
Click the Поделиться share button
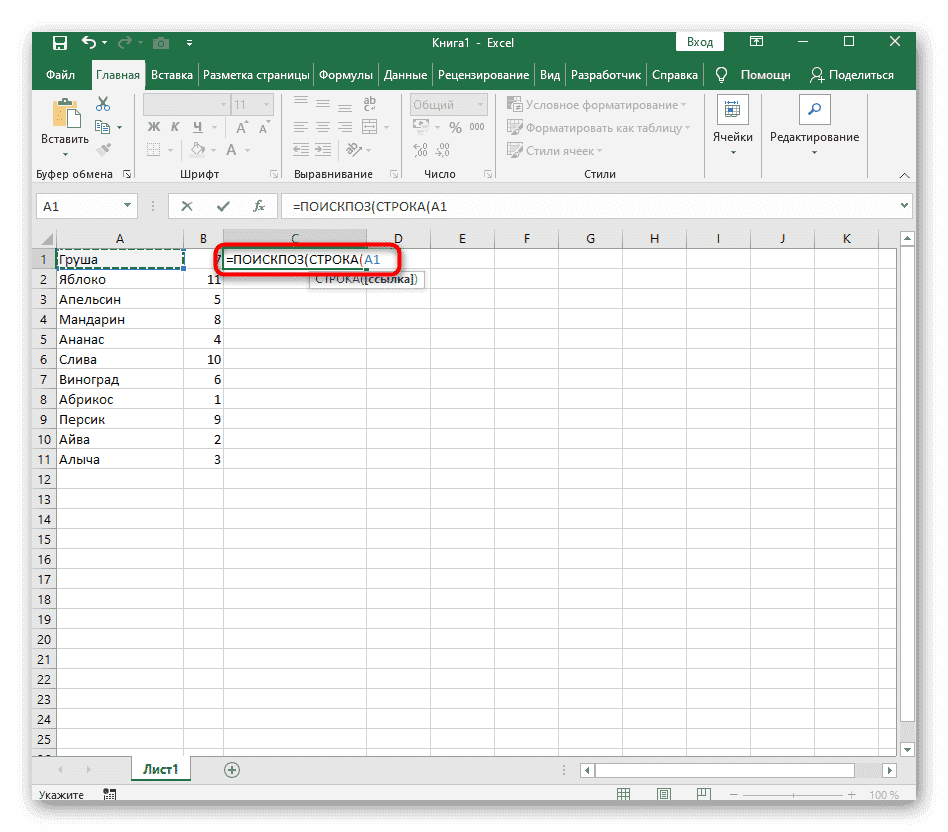851,75
